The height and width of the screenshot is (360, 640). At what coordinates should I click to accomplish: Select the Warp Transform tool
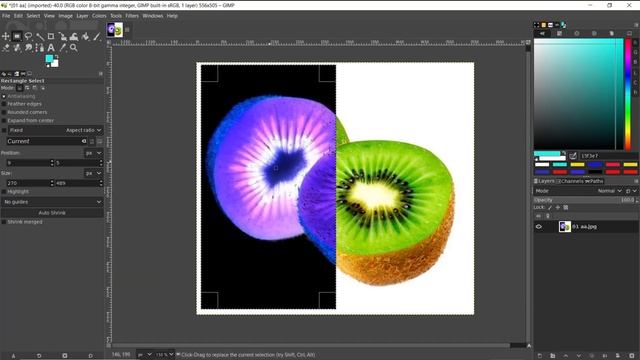[74, 36]
